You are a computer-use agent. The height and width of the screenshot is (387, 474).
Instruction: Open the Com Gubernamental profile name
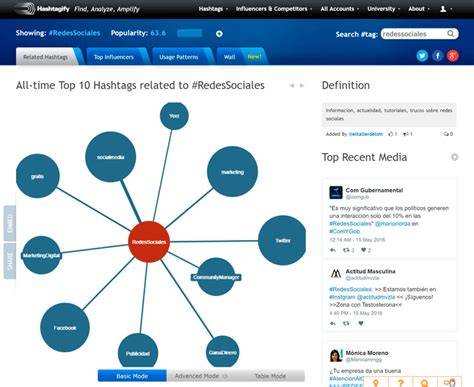coord(374,190)
